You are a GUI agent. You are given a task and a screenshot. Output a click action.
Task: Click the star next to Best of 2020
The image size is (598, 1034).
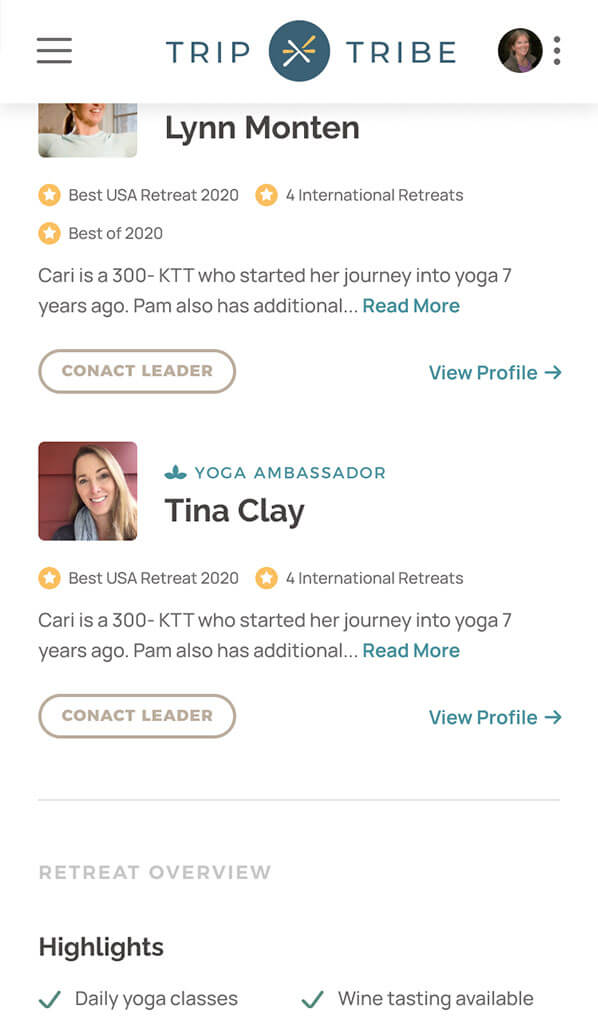(x=49, y=233)
